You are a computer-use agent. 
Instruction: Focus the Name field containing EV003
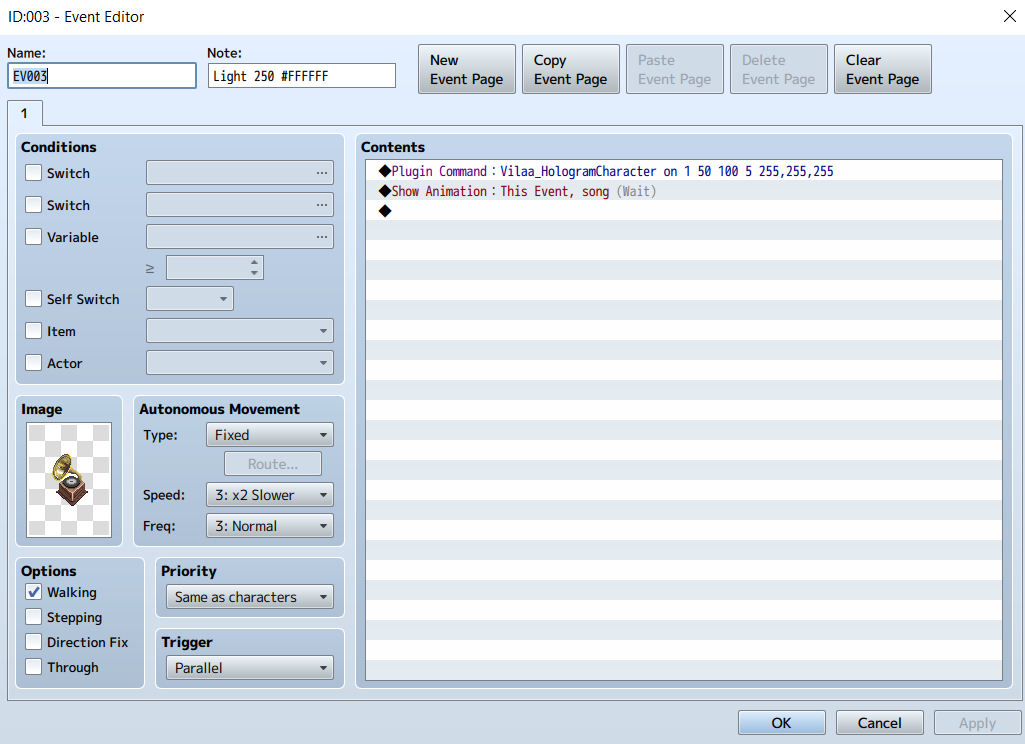[102, 76]
